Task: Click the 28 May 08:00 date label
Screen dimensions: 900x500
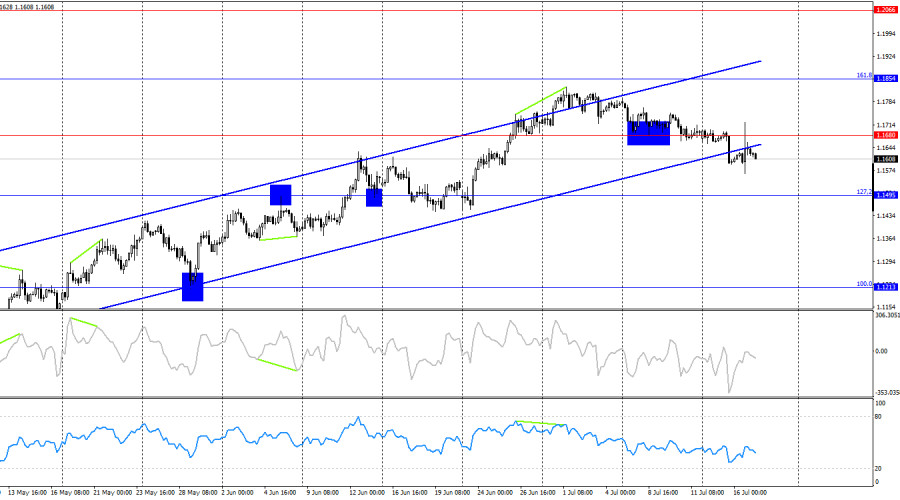Action: pos(198,493)
